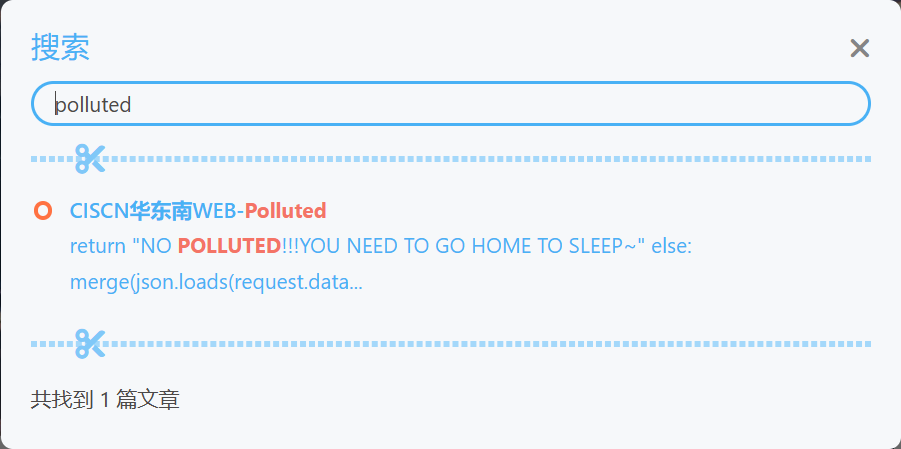Open the CISCN华东南WEB-Polluted article
Viewport: 901px width, 449px height.
[197, 211]
